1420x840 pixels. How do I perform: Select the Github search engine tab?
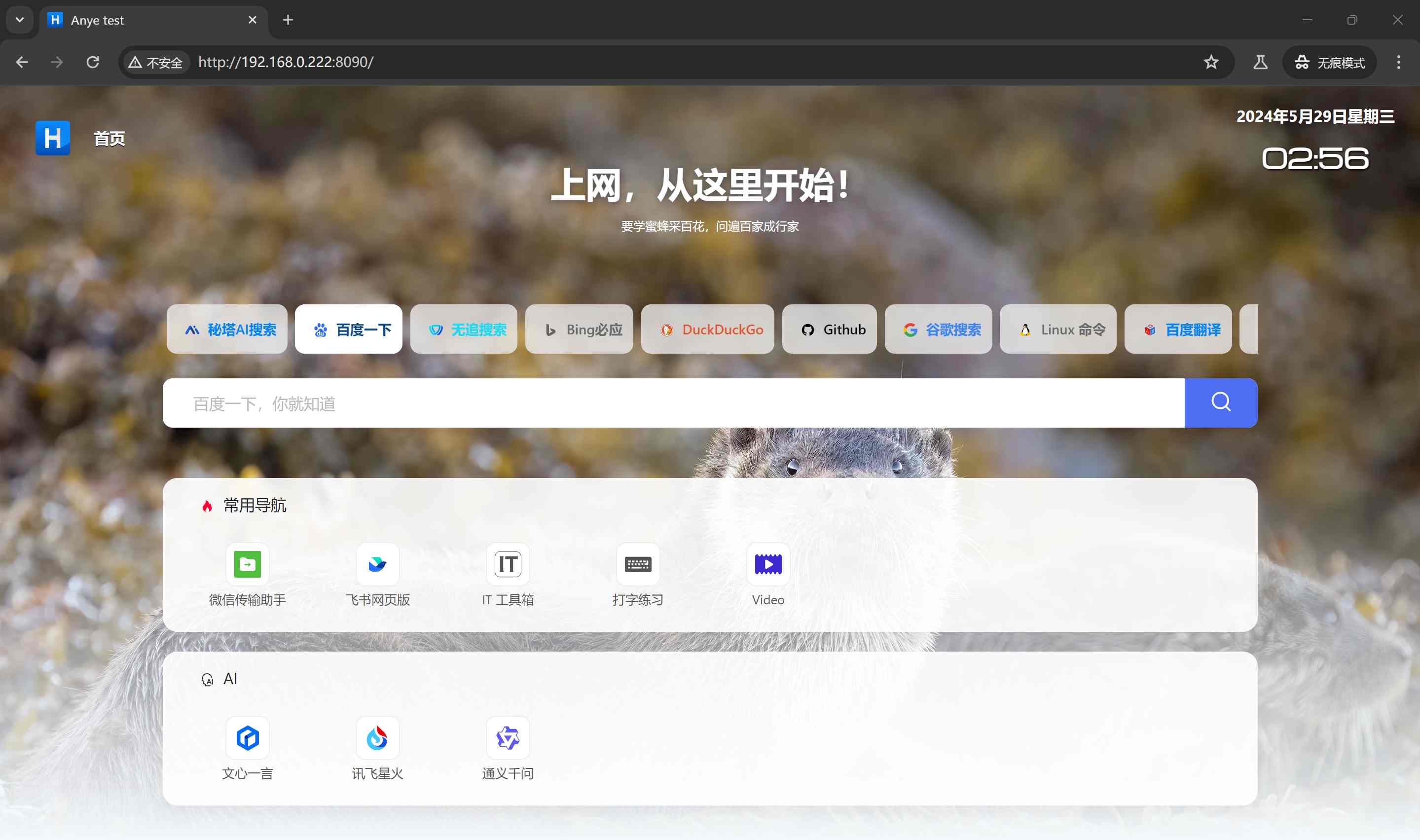(x=829, y=329)
